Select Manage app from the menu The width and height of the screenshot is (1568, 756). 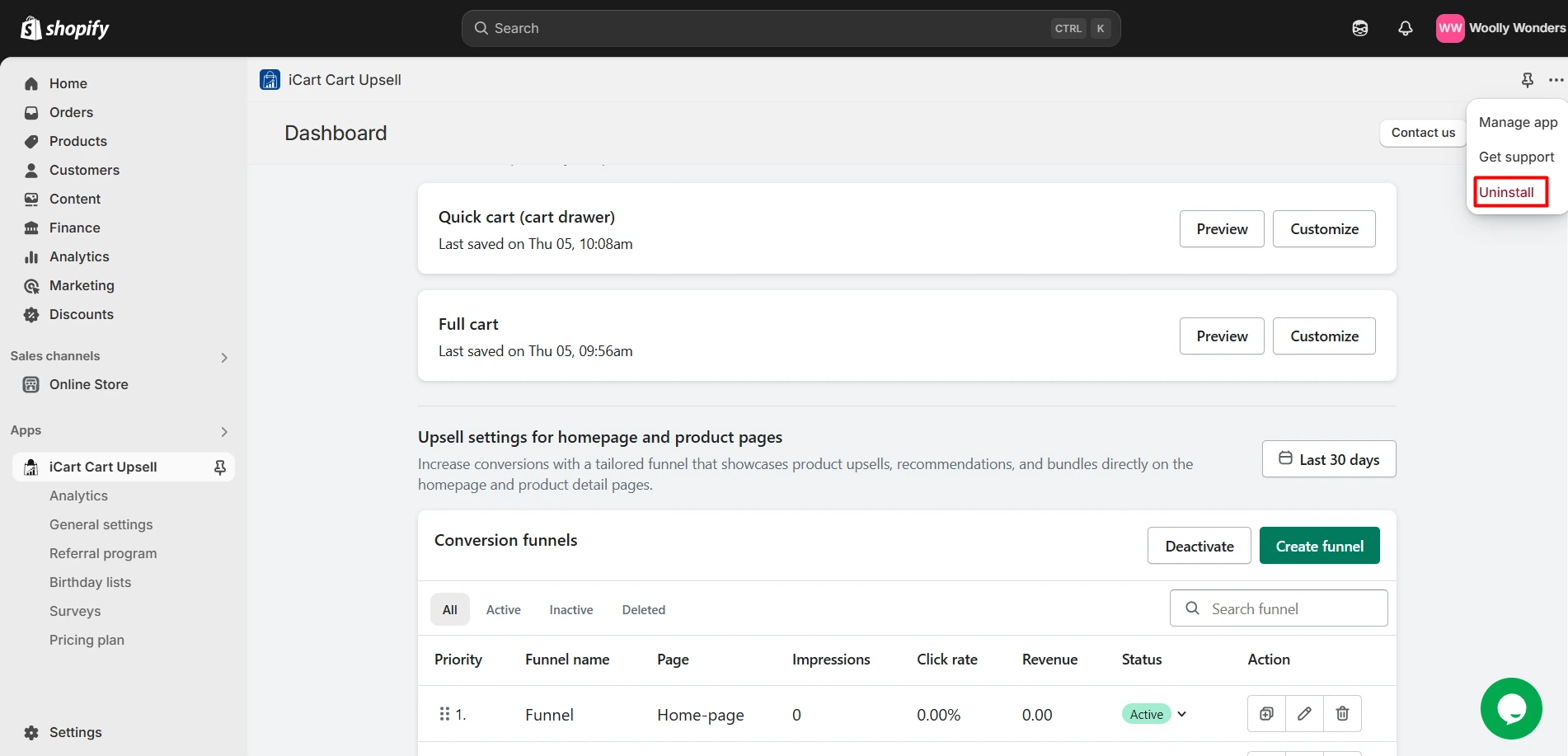[1518, 122]
